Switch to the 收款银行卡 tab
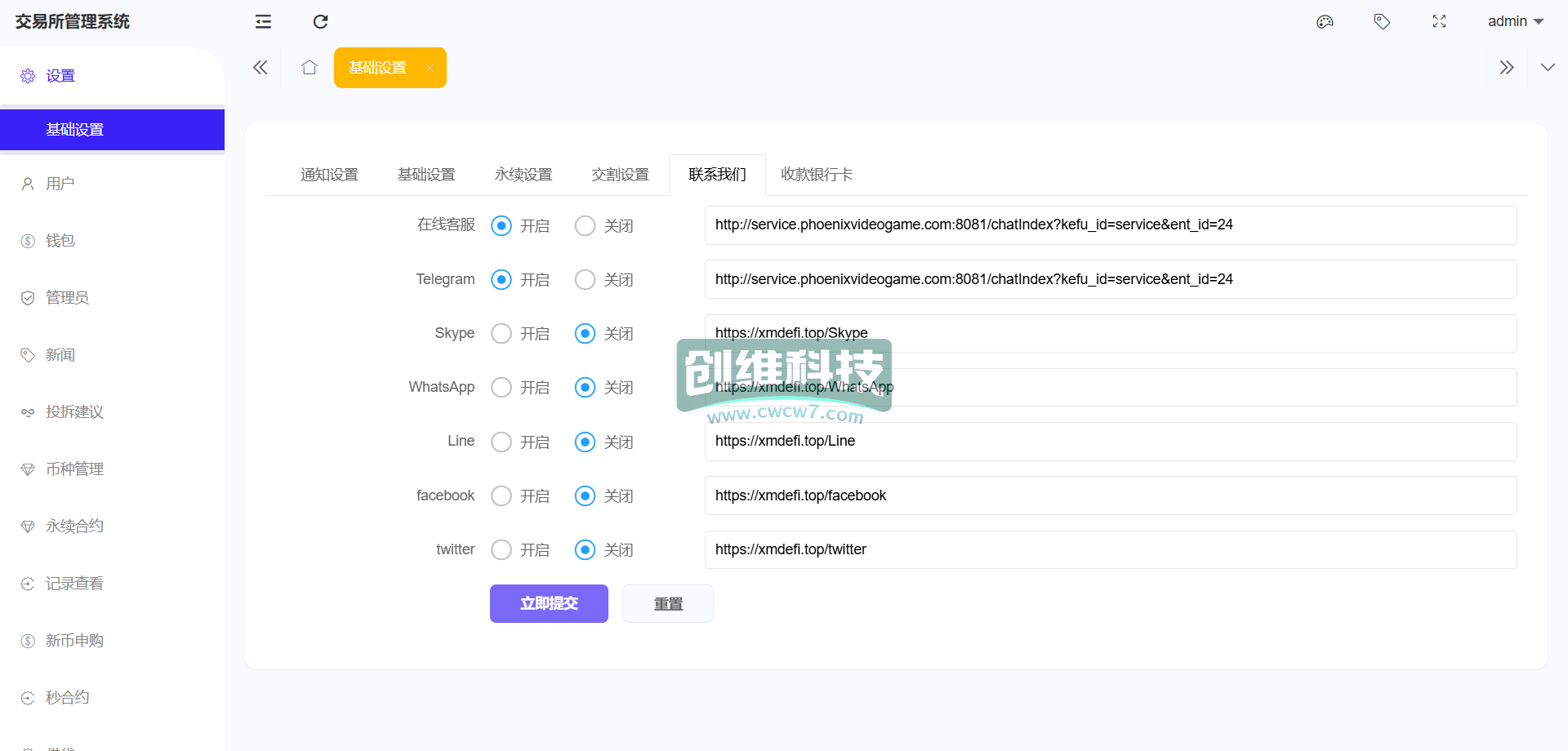 [x=817, y=175]
